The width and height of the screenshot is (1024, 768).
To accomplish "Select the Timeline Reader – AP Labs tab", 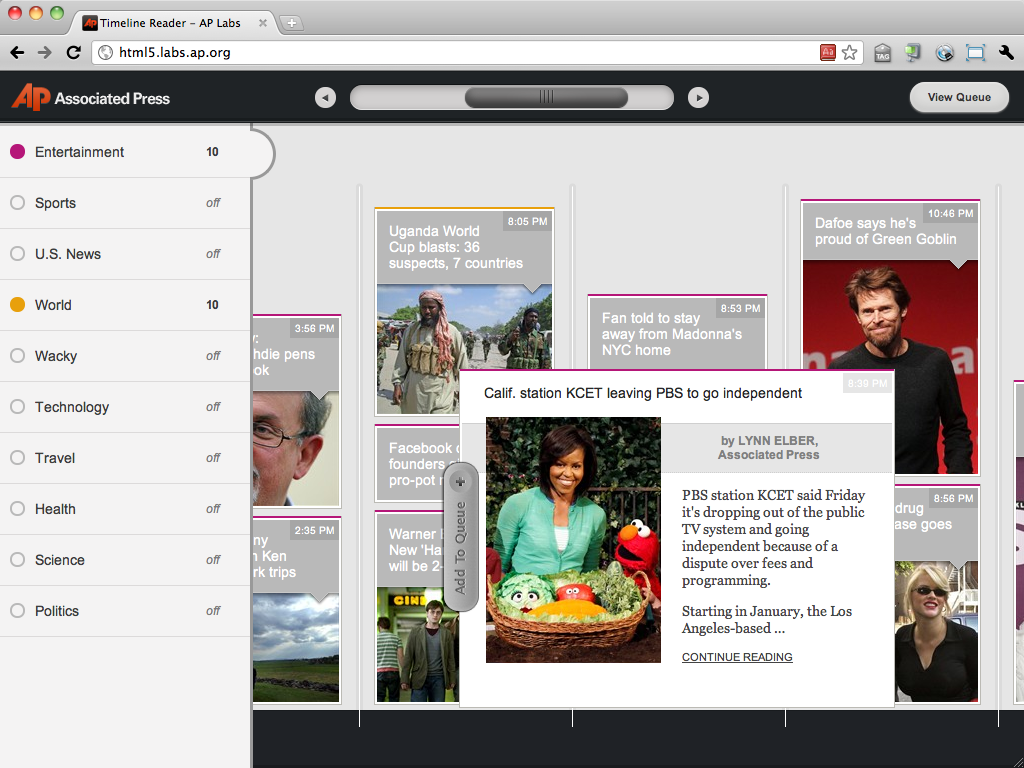I will [170, 23].
